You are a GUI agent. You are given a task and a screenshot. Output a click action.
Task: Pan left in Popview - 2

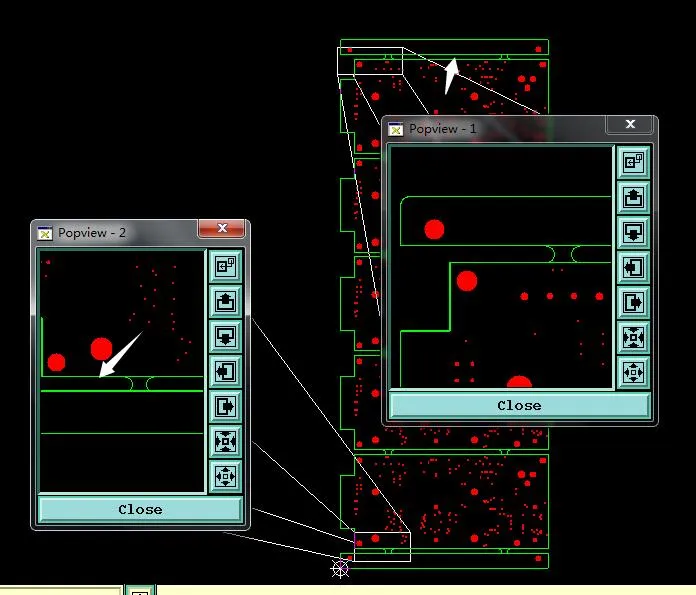point(225,372)
